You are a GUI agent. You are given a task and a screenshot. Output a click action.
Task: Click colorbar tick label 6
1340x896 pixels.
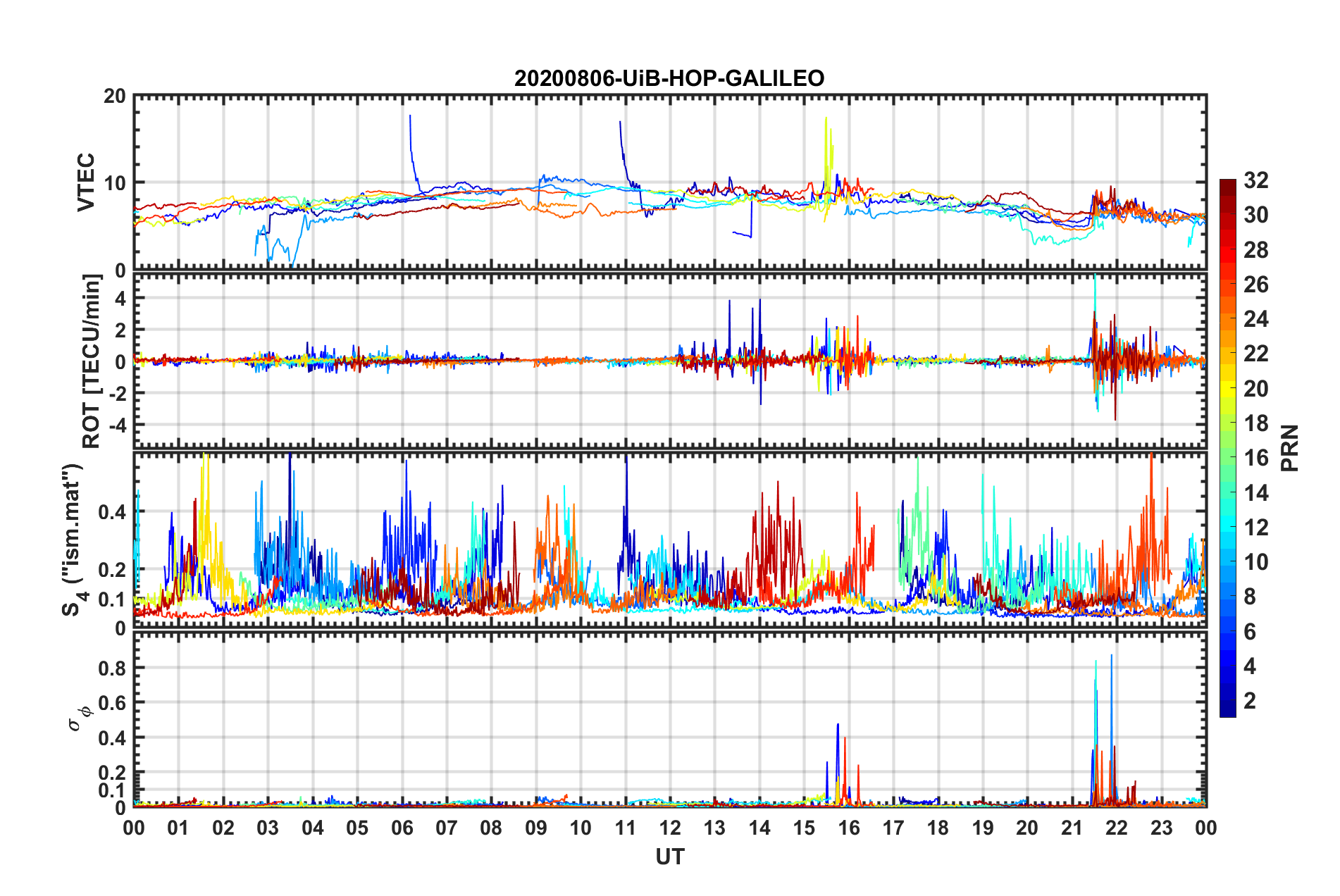click(1250, 631)
